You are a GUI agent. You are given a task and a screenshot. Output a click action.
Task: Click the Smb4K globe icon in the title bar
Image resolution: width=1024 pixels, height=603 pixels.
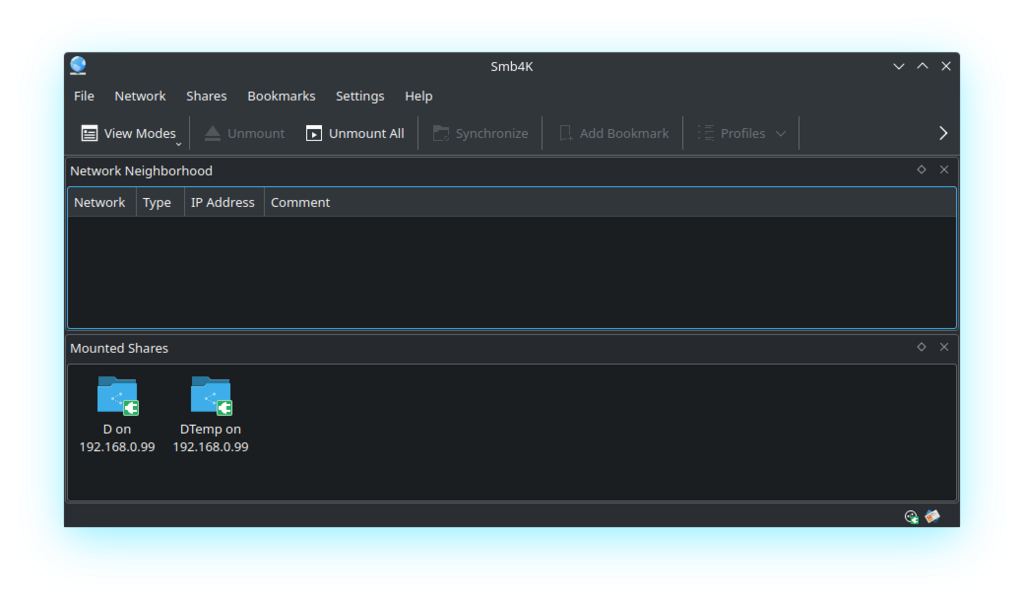[x=78, y=65]
